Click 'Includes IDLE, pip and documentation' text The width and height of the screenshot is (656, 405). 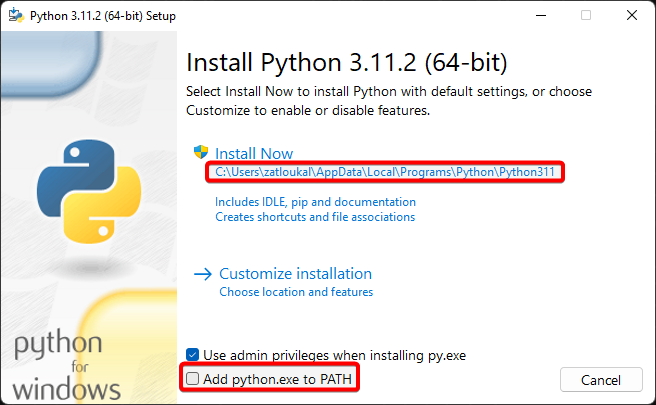(315, 202)
